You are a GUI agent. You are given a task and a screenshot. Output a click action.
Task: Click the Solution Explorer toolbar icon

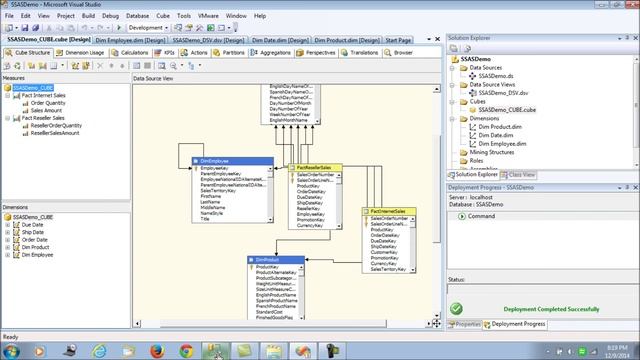[x=178, y=28]
